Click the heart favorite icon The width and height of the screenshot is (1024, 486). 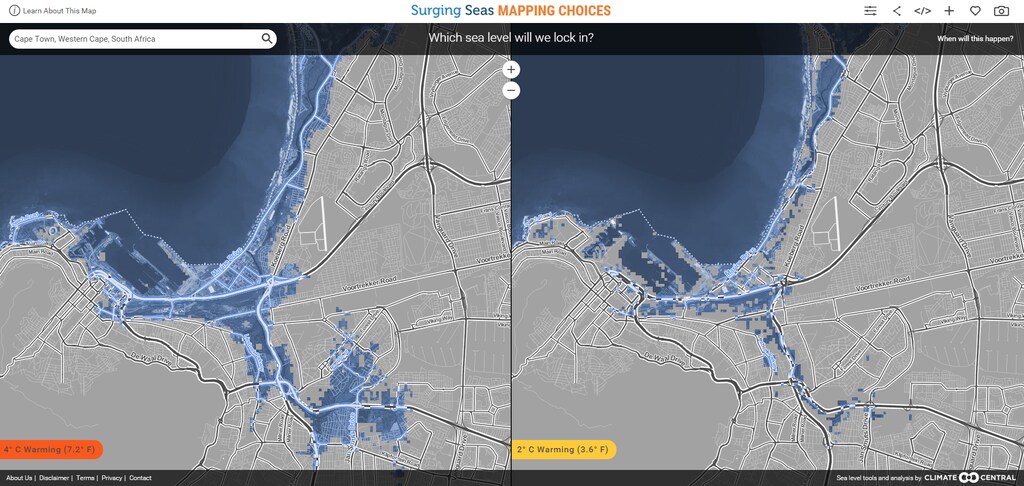point(975,11)
